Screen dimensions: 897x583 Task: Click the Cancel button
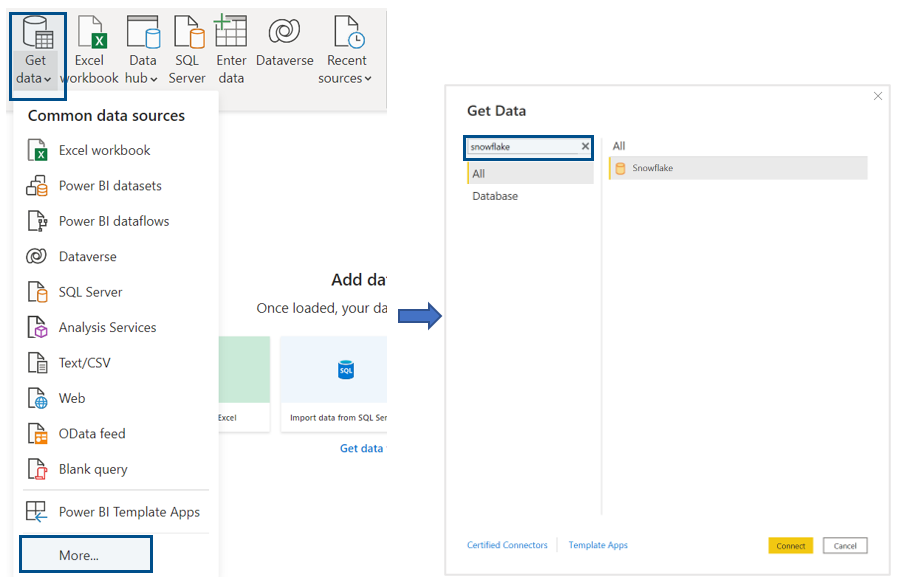coord(845,546)
